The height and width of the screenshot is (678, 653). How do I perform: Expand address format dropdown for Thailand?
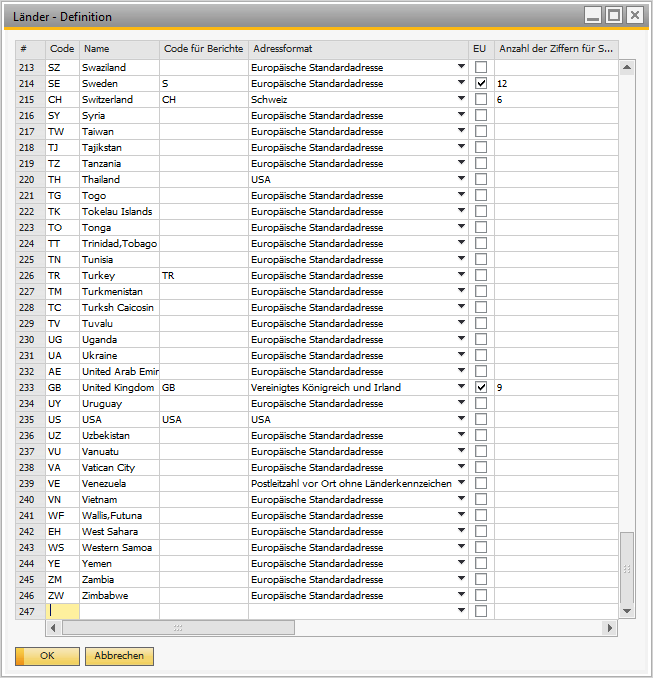click(461, 179)
